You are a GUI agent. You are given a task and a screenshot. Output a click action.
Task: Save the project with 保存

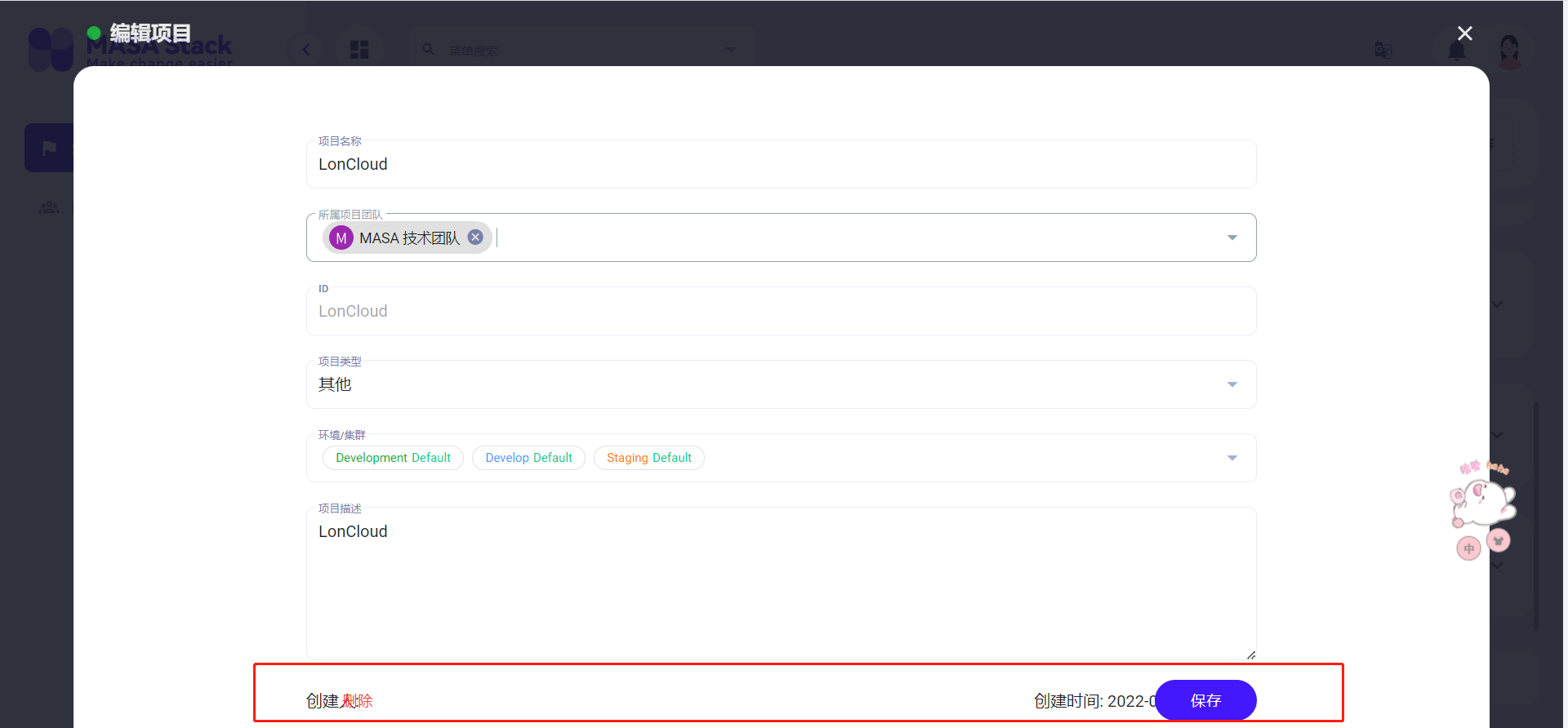[1205, 700]
